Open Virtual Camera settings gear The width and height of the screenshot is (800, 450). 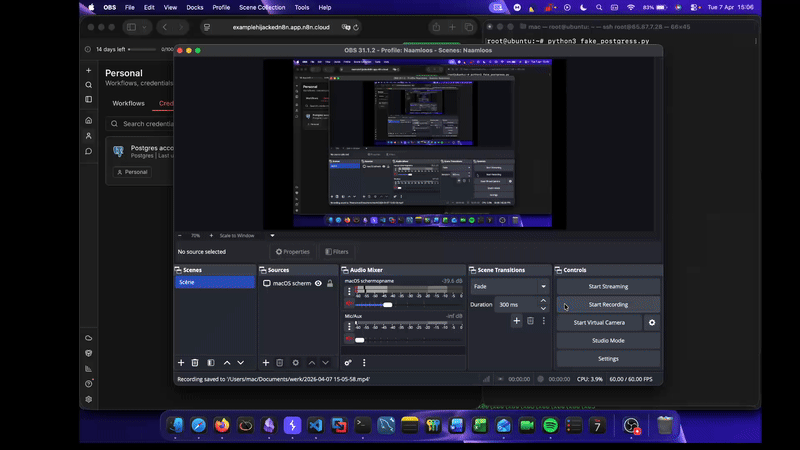coord(652,323)
